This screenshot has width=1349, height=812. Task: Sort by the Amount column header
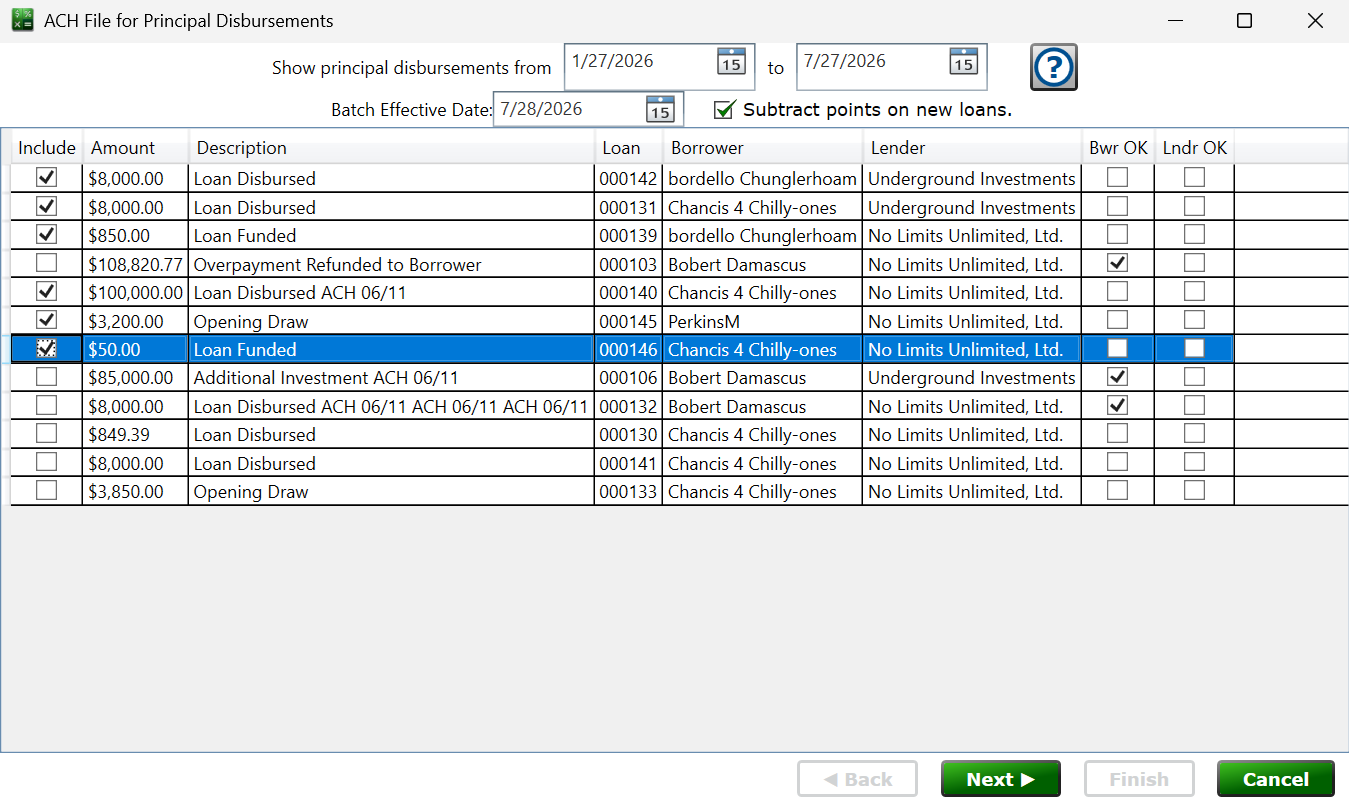click(x=136, y=148)
